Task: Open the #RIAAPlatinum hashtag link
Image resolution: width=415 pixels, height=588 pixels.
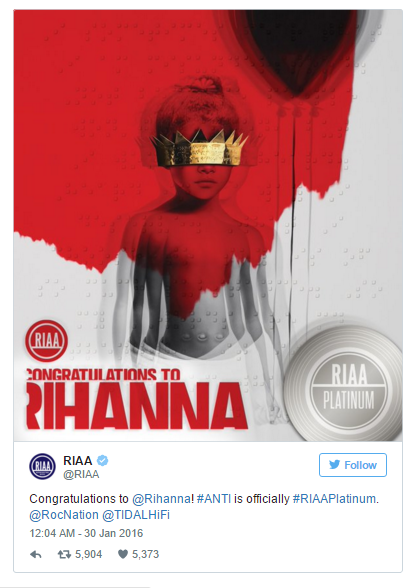Action: (x=334, y=499)
